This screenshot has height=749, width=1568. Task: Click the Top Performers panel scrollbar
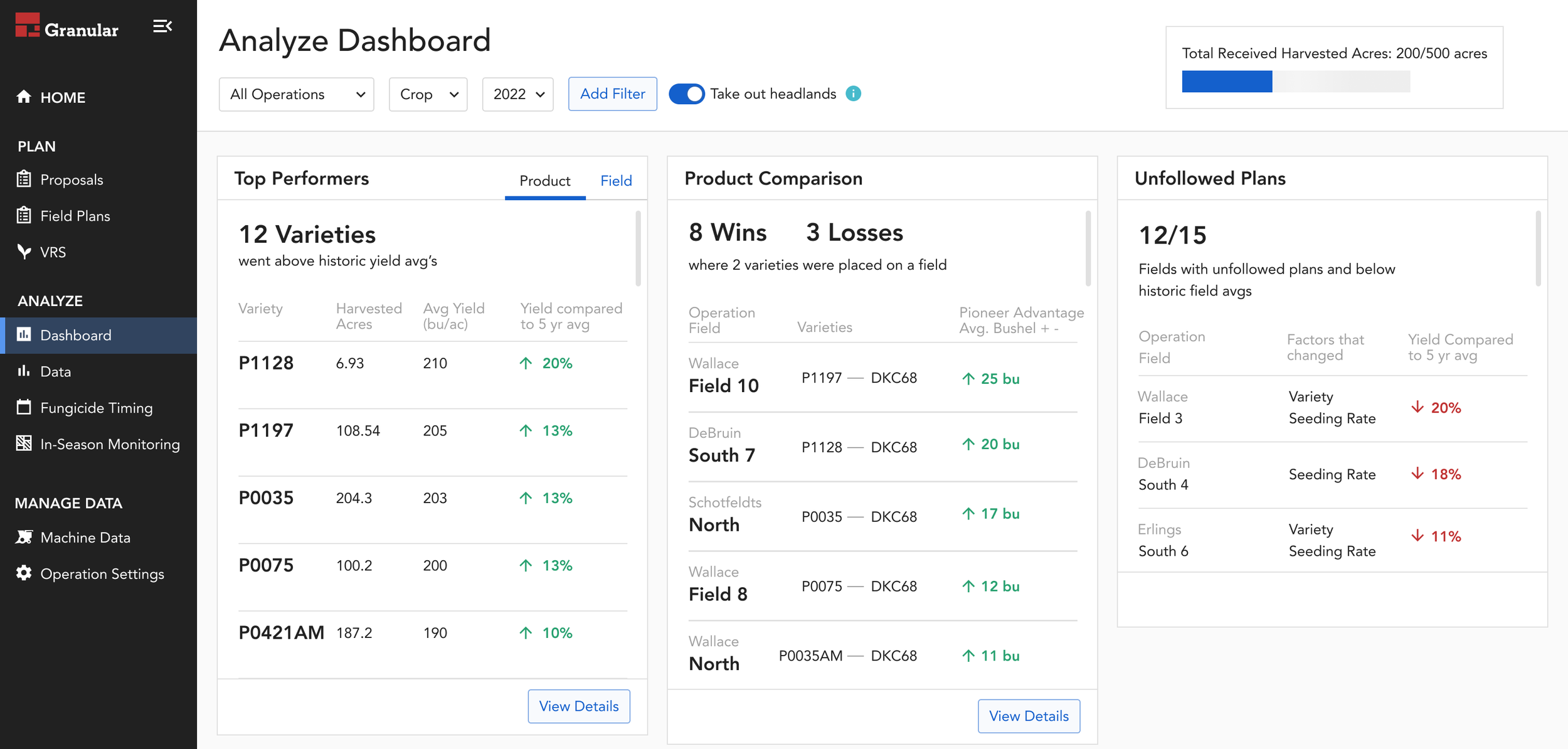pyautogui.click(x=638, y=248)
